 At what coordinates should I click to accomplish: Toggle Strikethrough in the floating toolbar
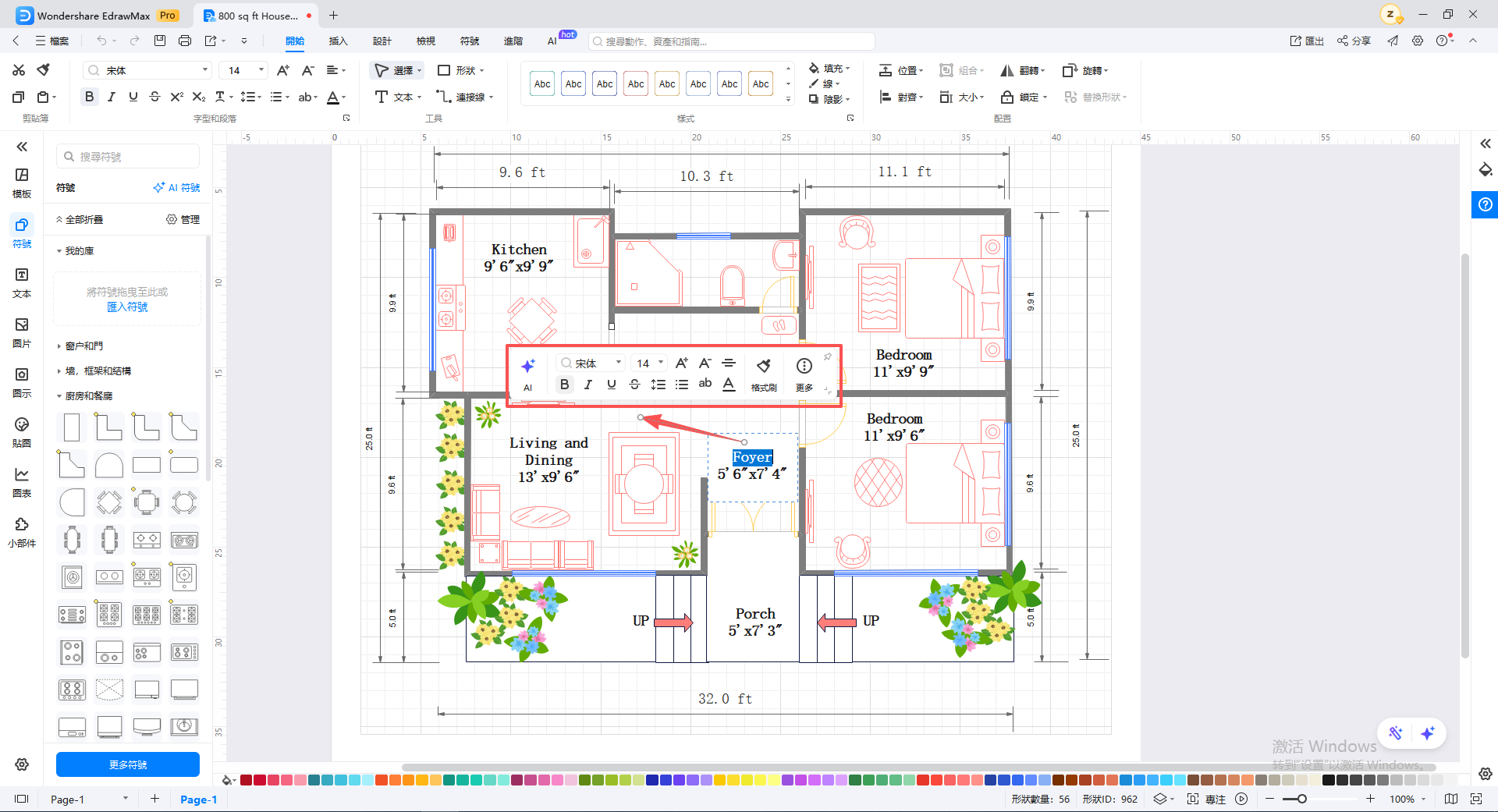(635, 384)
